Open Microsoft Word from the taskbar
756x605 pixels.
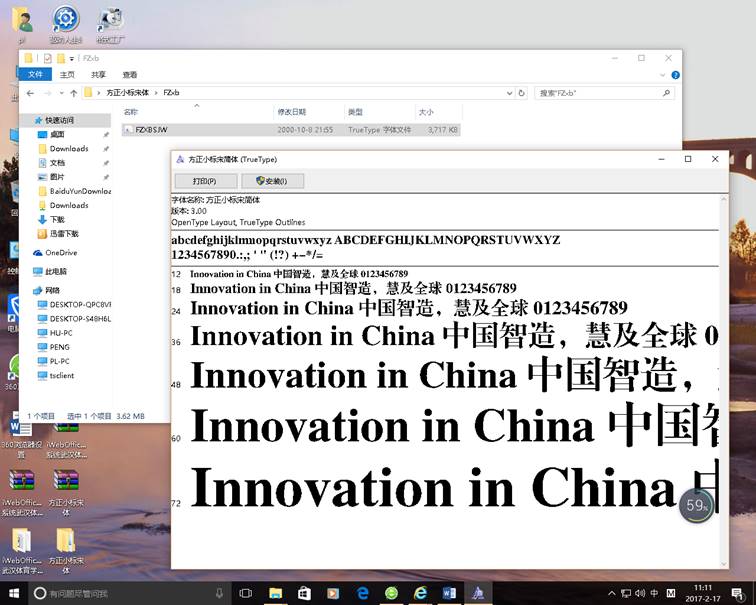coord(449,593)
